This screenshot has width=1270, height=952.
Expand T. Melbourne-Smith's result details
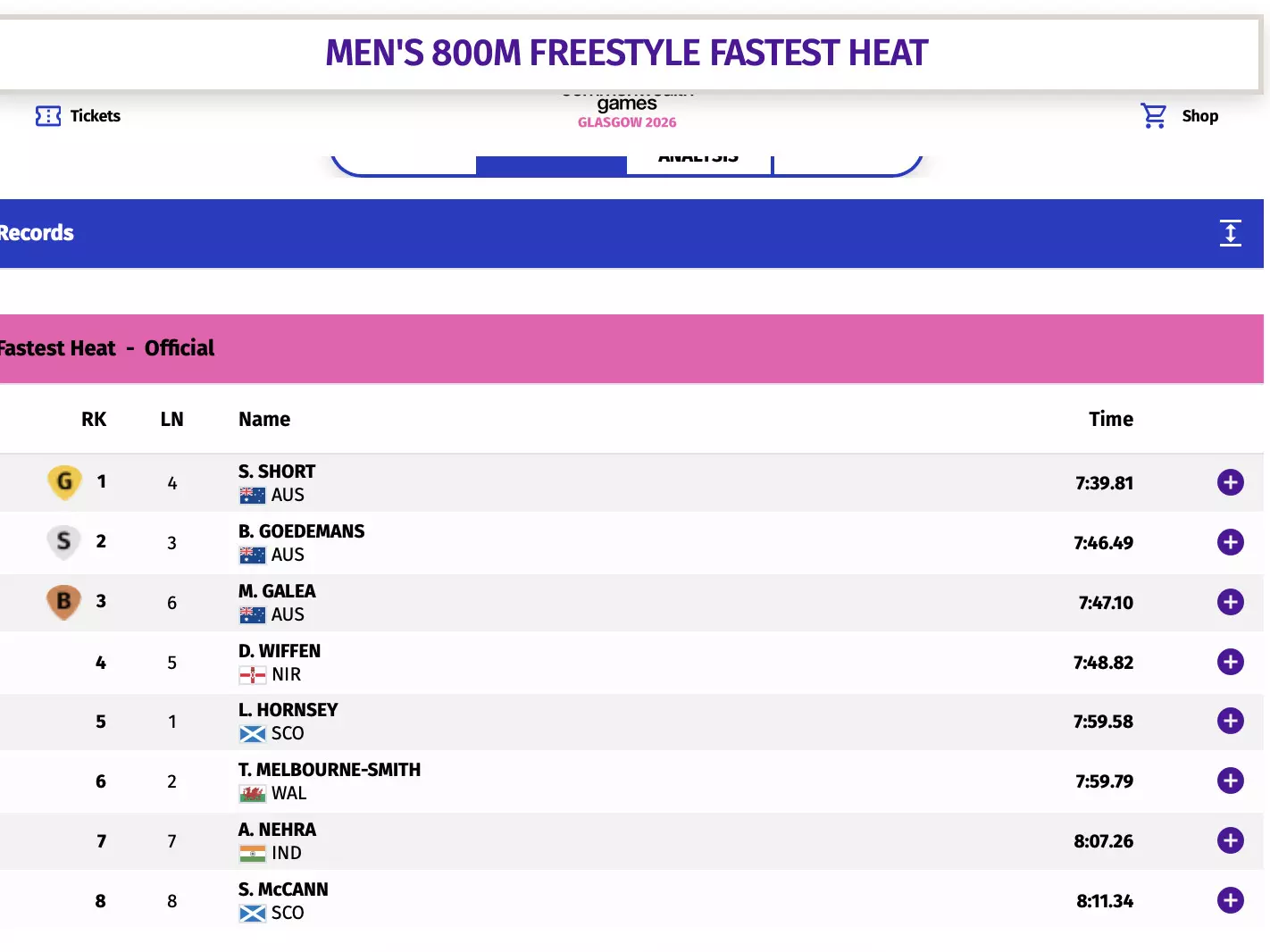point(1230,781)
